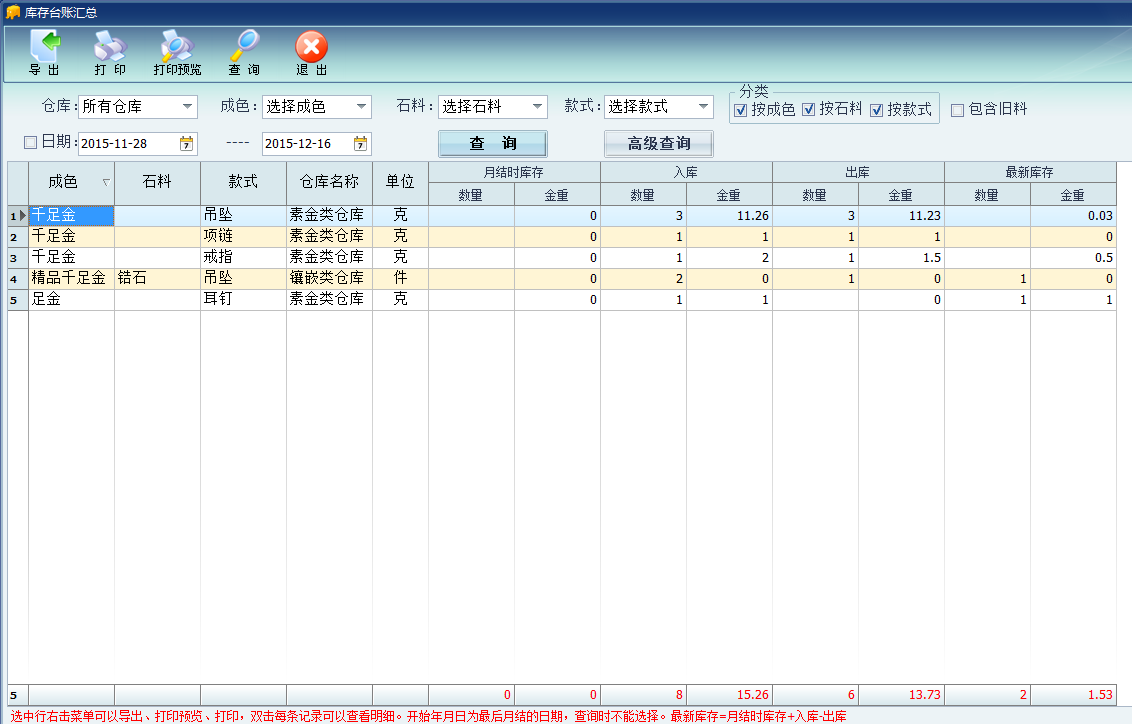Open the 选择成色 dropdown
1132x724 pixels.
click(361, 107)
